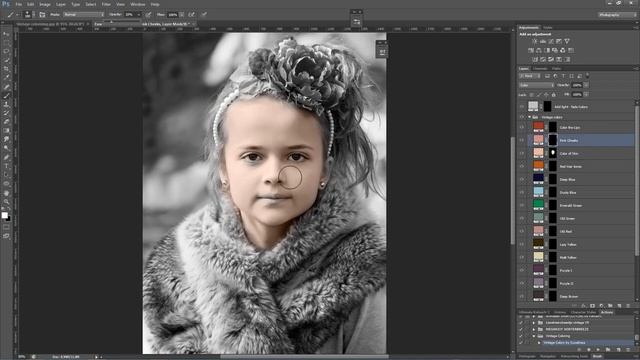Select the Brush tab in the bottom panel
Screen dimensions: 640x360
pos(597,356)
